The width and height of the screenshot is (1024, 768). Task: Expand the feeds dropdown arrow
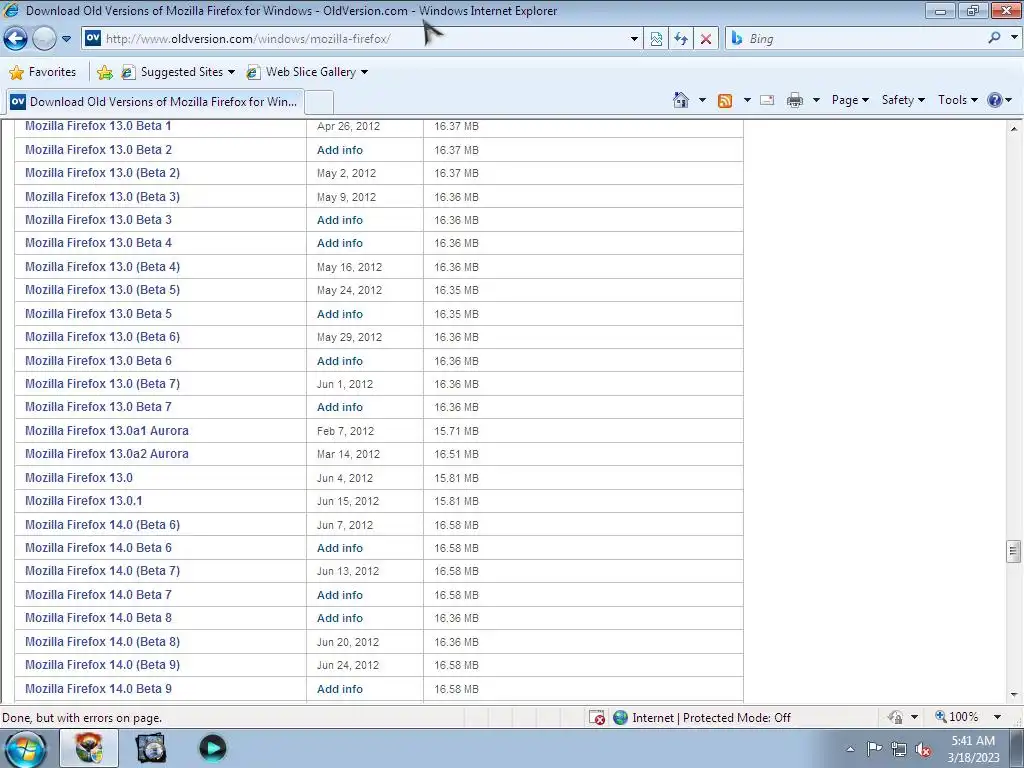747,100
